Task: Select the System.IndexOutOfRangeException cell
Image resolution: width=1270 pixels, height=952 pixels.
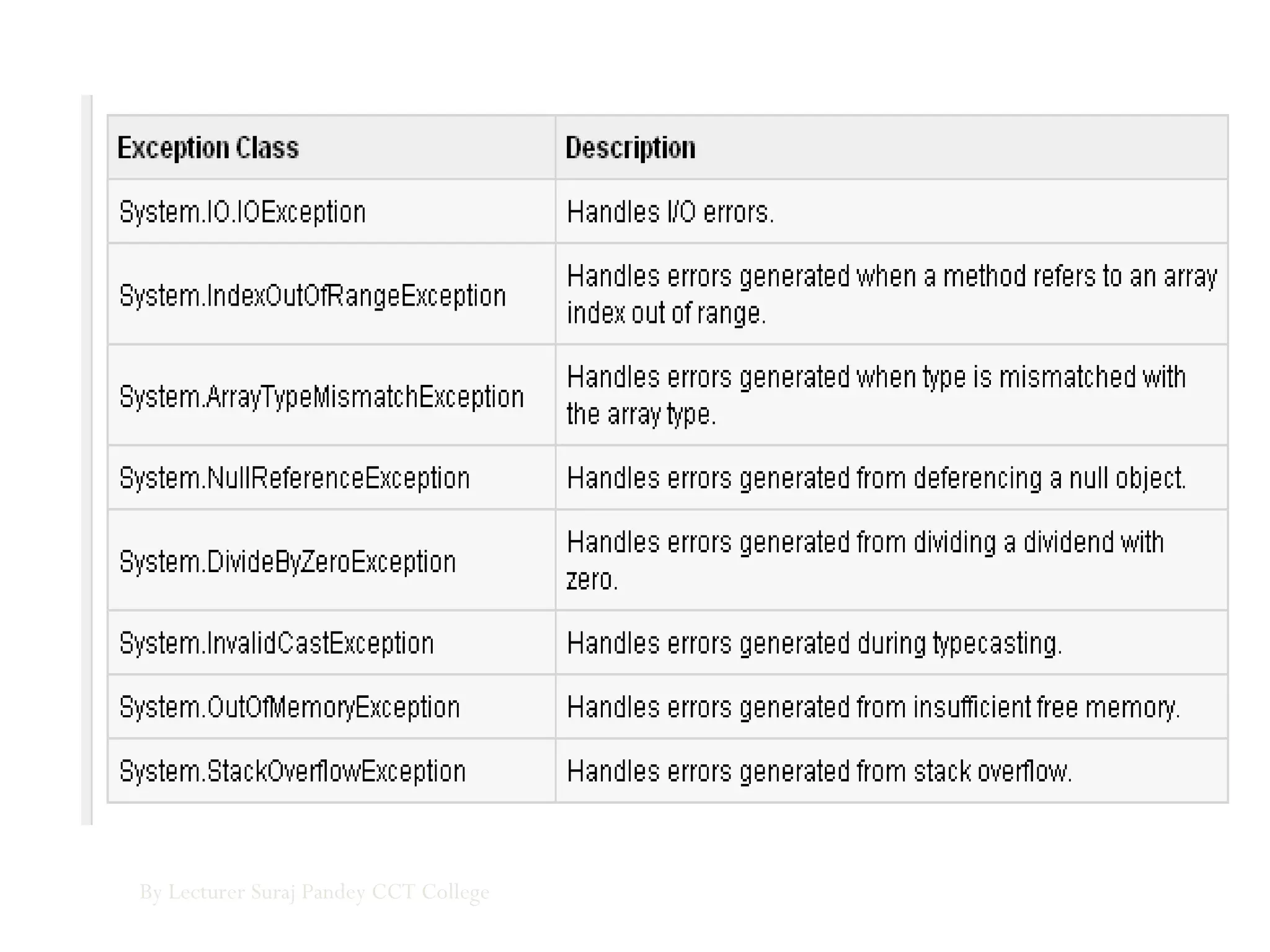Action: (x=313, y=295)
